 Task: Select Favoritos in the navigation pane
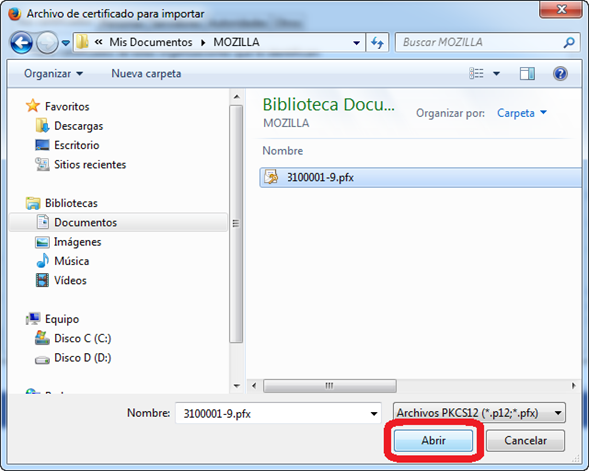coord(67,107)
